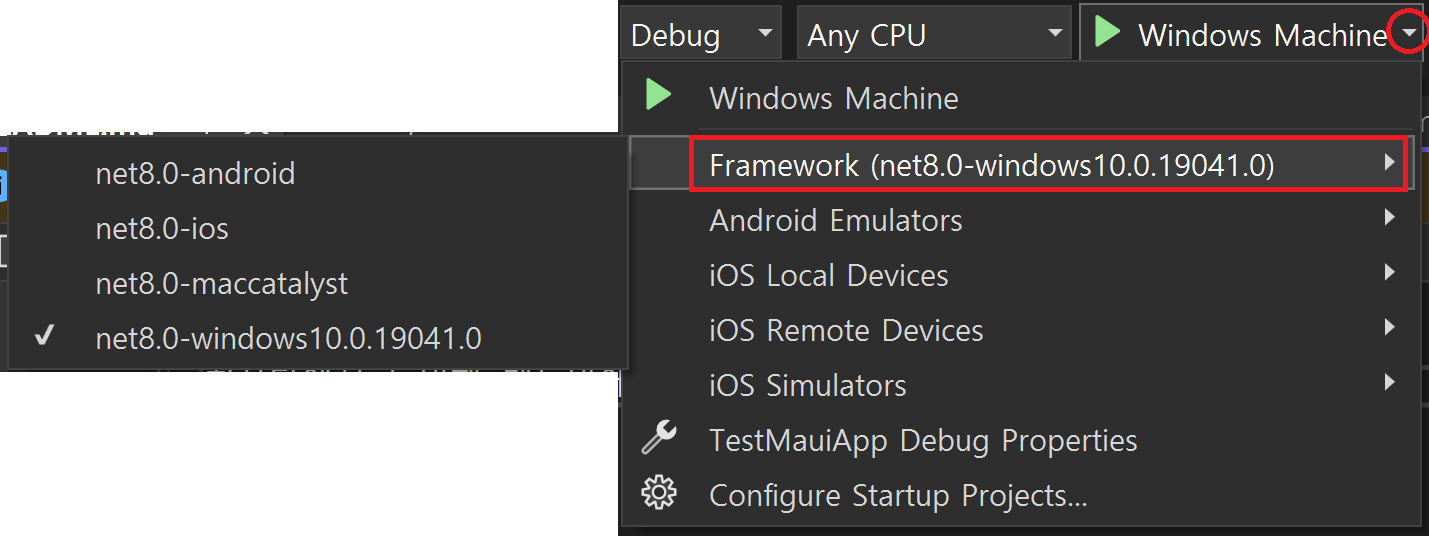The width and height of the screenshot is (1429, 536).
Task: Click the green Start arrow on Windows Machine button
Action: click(x=1107, y=34)
